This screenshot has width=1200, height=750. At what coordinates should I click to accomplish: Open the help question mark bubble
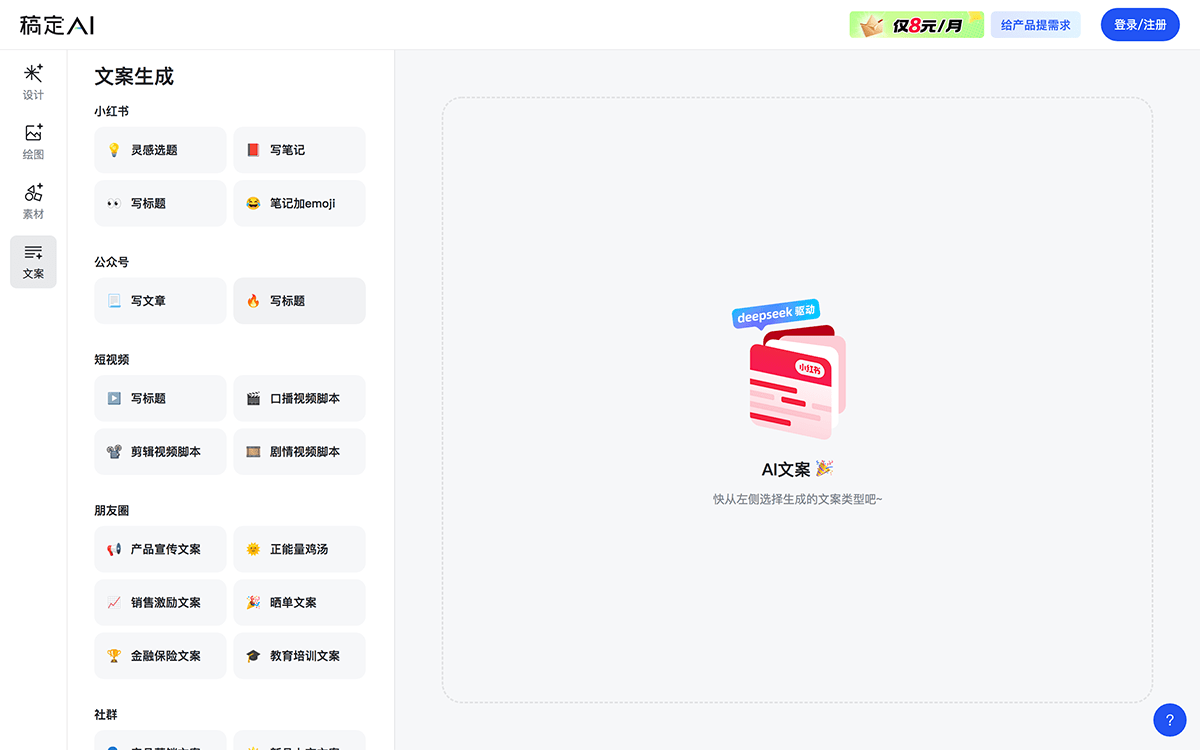1169,719
